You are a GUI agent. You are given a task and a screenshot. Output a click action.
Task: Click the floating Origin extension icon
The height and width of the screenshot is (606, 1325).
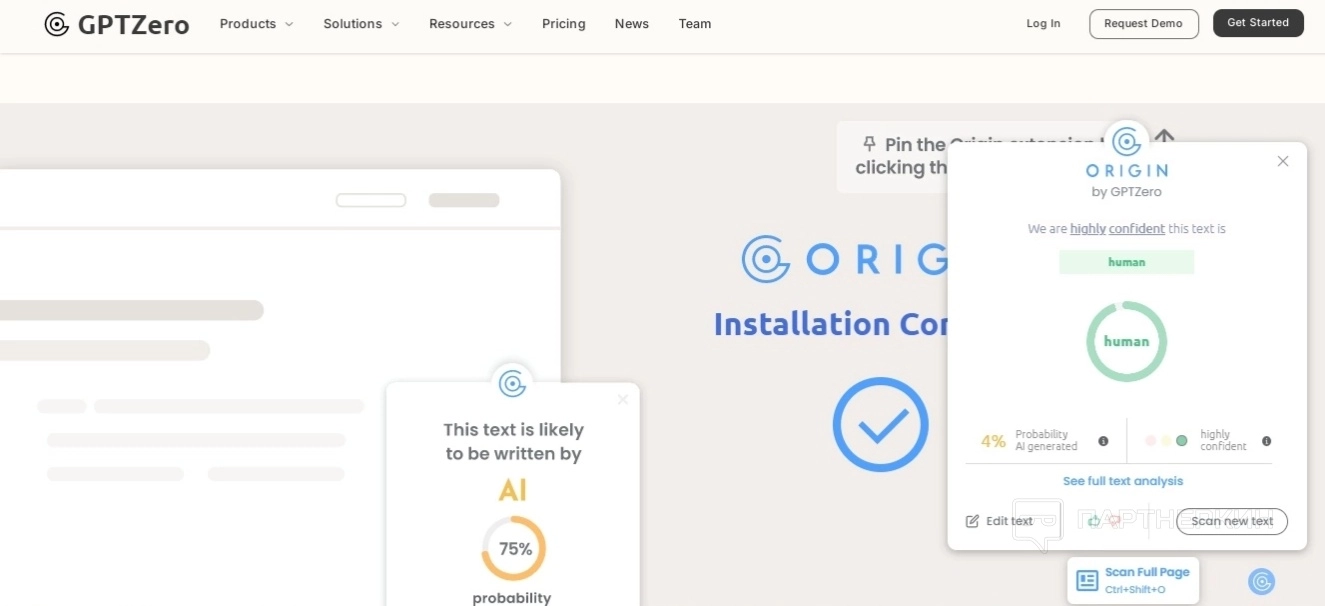(x=1262, y=581)
